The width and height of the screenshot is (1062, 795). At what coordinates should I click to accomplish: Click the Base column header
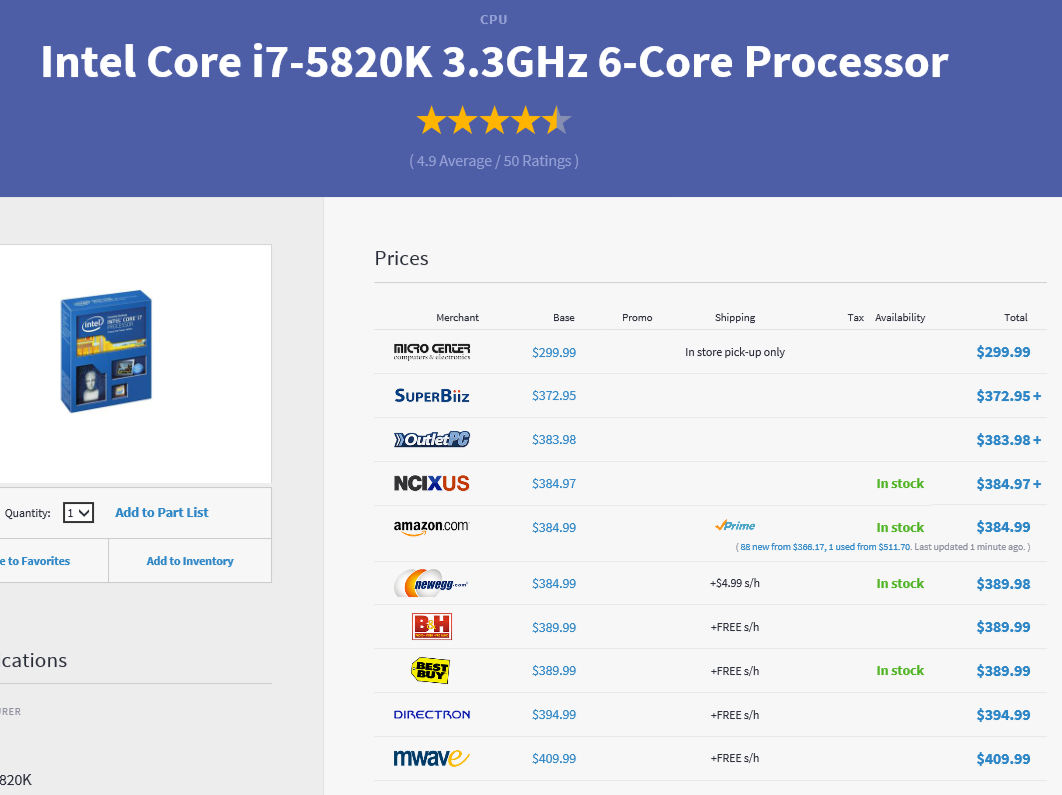[x=564, y=318]
